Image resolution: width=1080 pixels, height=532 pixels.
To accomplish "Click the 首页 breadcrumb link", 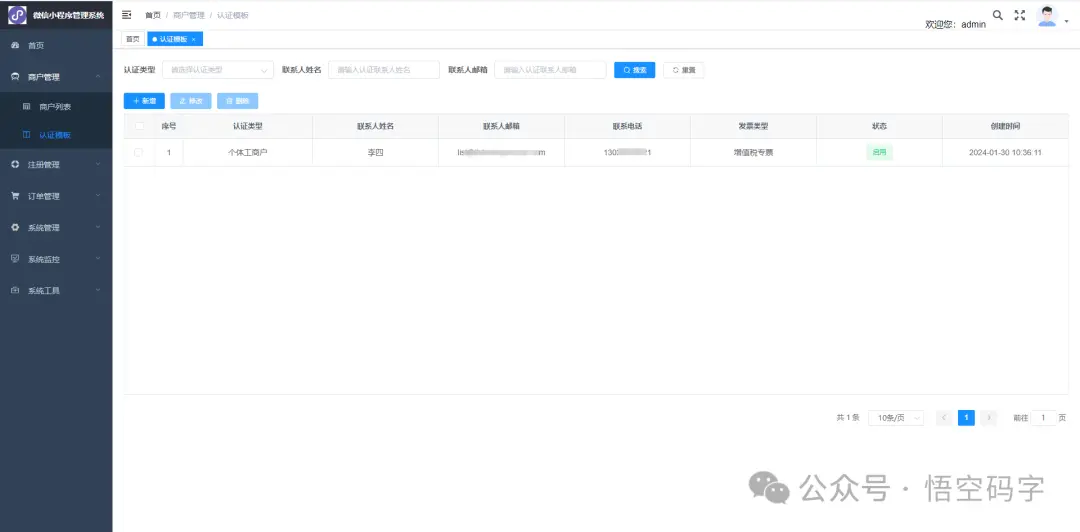I will click(153, 15).
